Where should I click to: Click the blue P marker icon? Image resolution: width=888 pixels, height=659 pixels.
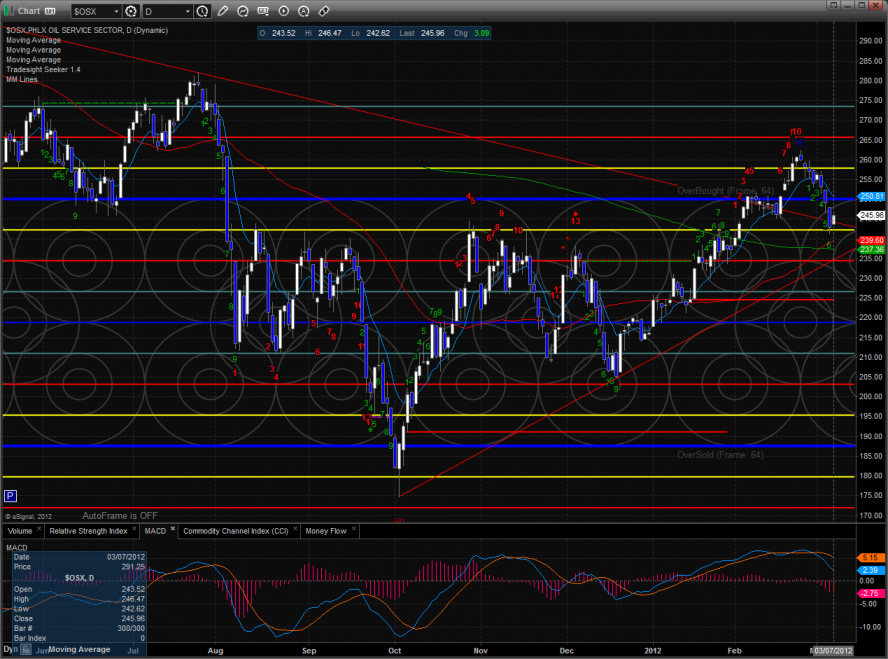pos(10,495)
